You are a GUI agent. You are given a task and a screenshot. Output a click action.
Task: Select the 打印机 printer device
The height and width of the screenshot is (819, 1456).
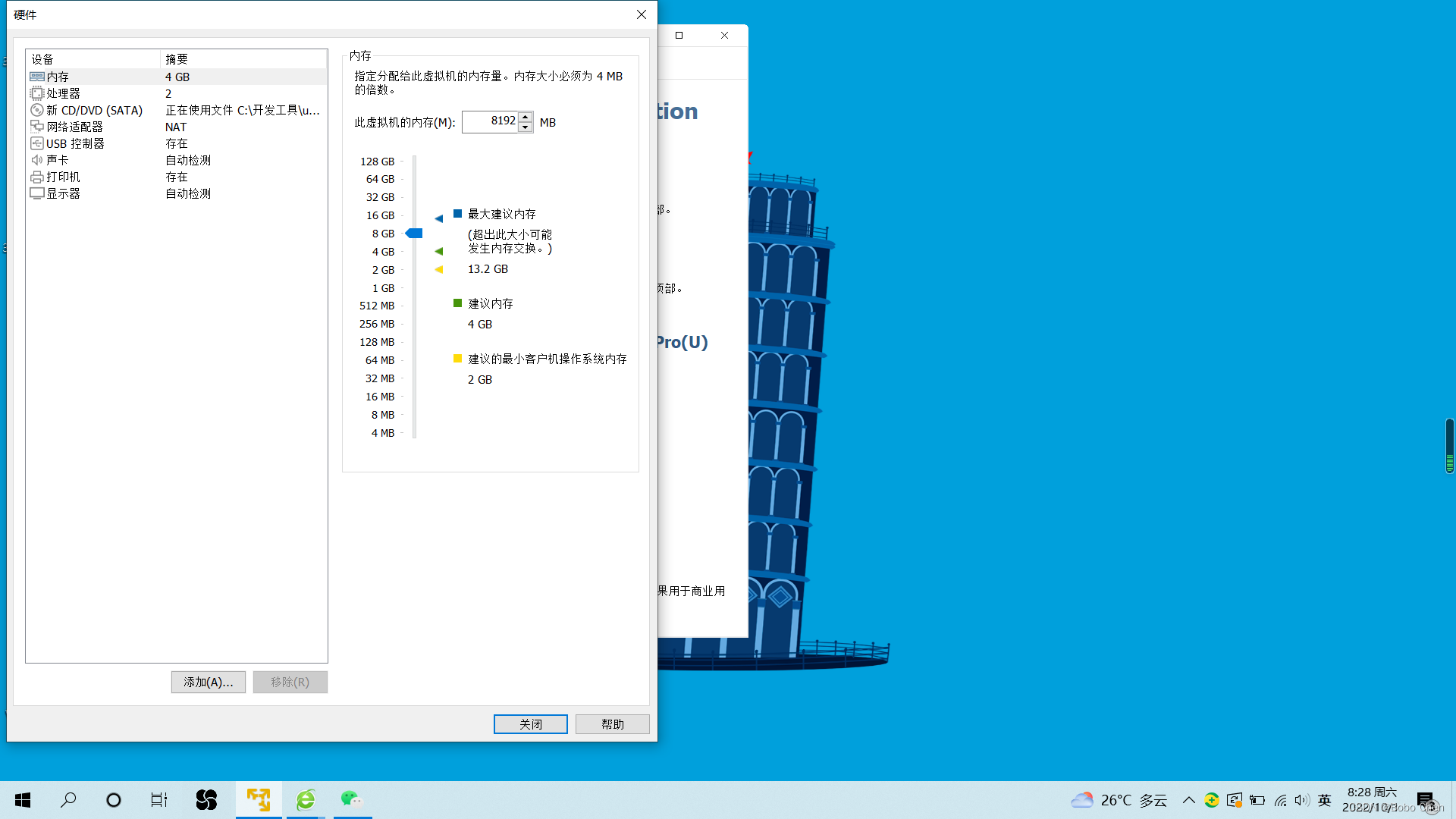coord(63,177)
